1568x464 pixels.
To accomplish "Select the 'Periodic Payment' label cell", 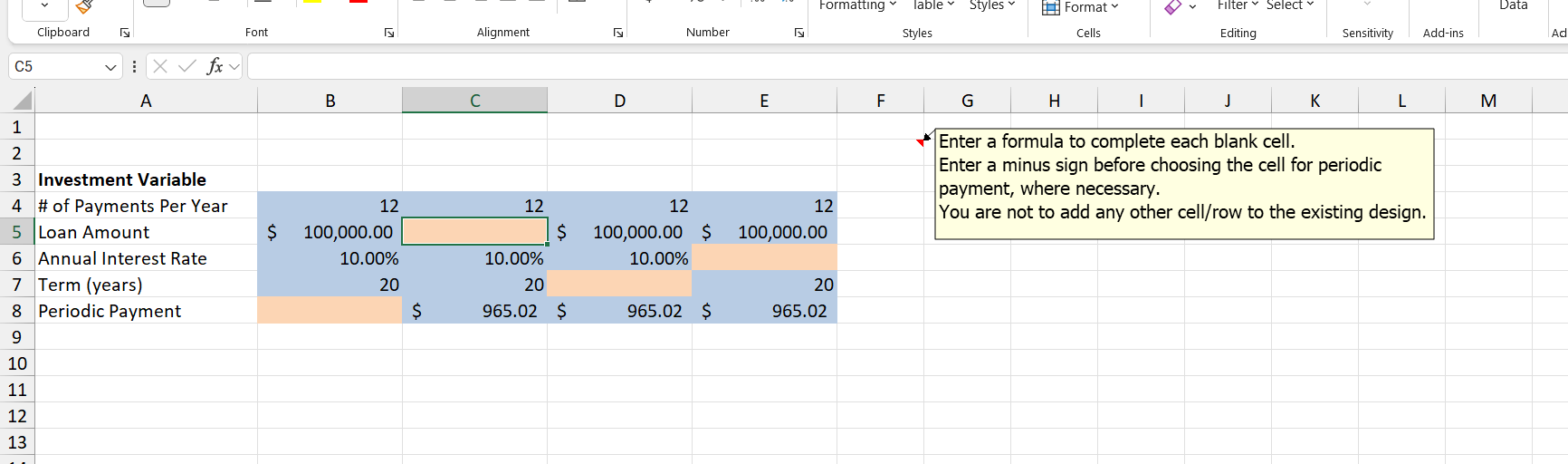I will pos(146,311).
